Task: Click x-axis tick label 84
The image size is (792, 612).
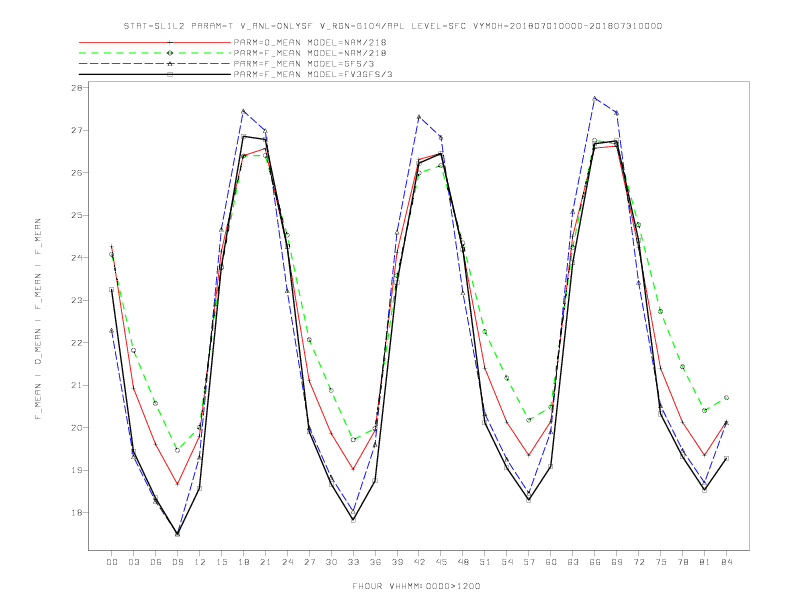Action: [726, 562]
